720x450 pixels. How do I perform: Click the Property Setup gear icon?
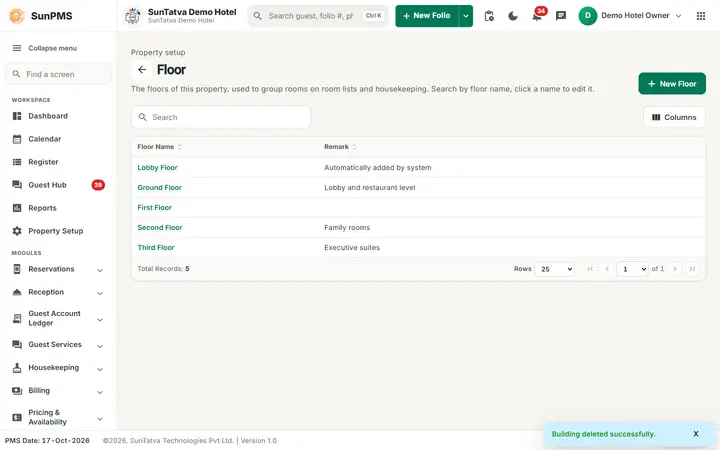(x=17, y=231)
